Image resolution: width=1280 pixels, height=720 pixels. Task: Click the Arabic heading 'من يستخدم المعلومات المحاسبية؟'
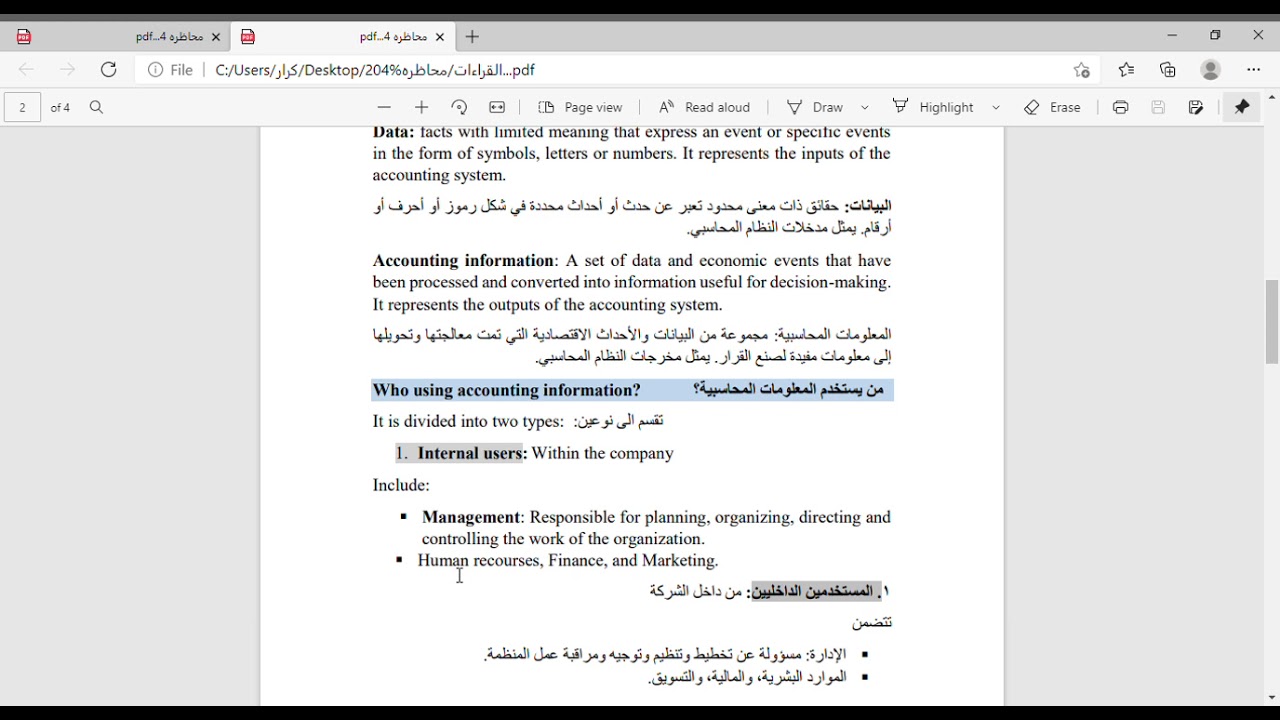788,389
